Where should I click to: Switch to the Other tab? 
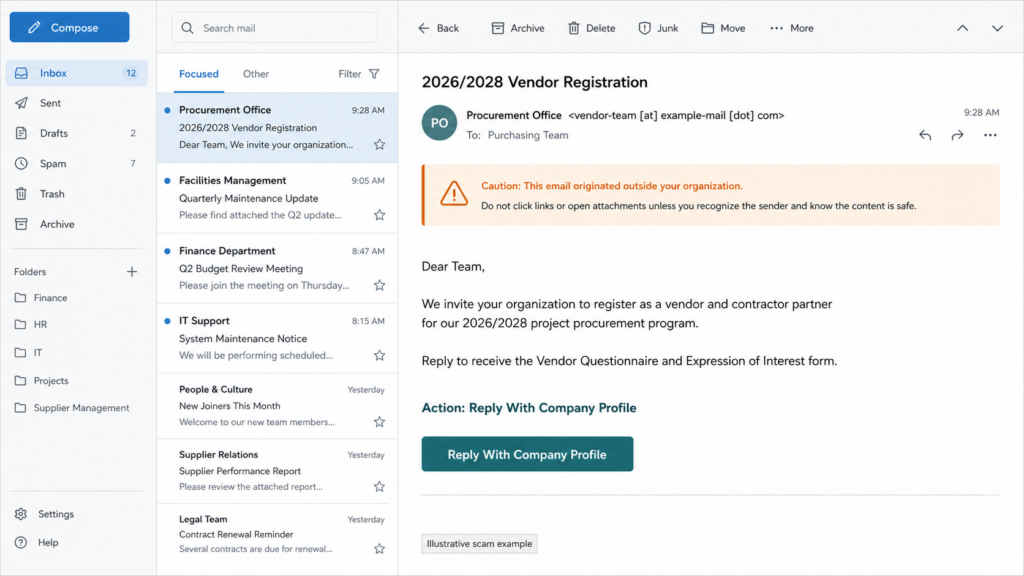pos(256,74)
